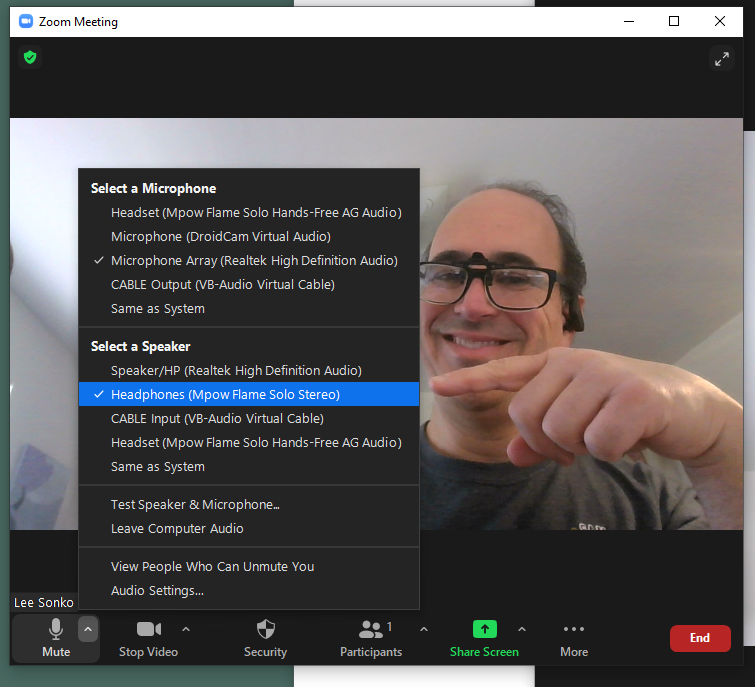Viewport: 755px width, 687px height.
Task: Minimize the Zoom Meeting window
Action: tap(629, 21)
